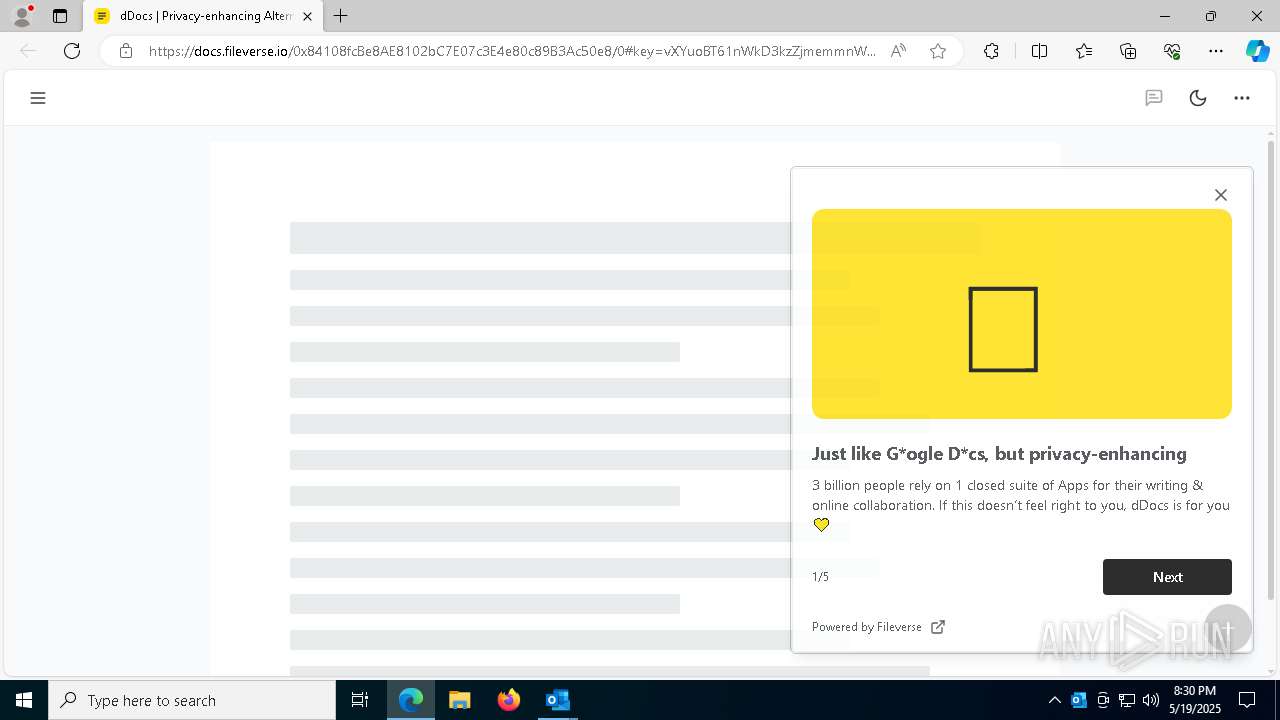Go back to the previous browser page

click(28, 51)
